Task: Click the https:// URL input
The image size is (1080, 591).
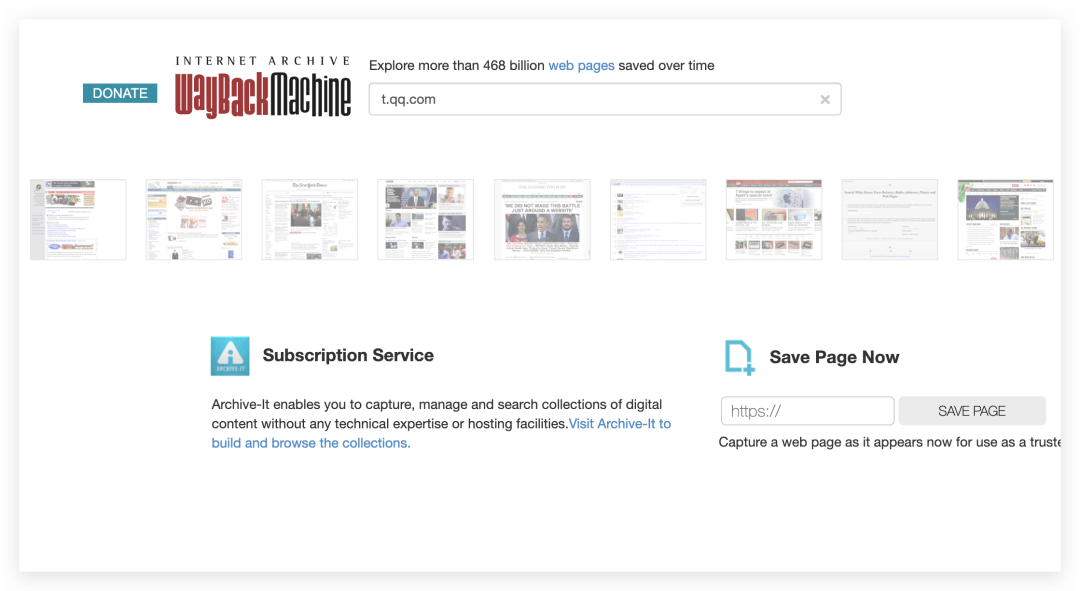Action: (807, 411)
